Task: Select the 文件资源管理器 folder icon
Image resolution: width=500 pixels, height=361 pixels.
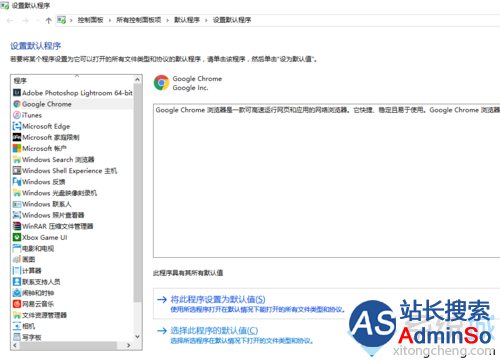Action: pyautogui.click(x=17, y=315)
